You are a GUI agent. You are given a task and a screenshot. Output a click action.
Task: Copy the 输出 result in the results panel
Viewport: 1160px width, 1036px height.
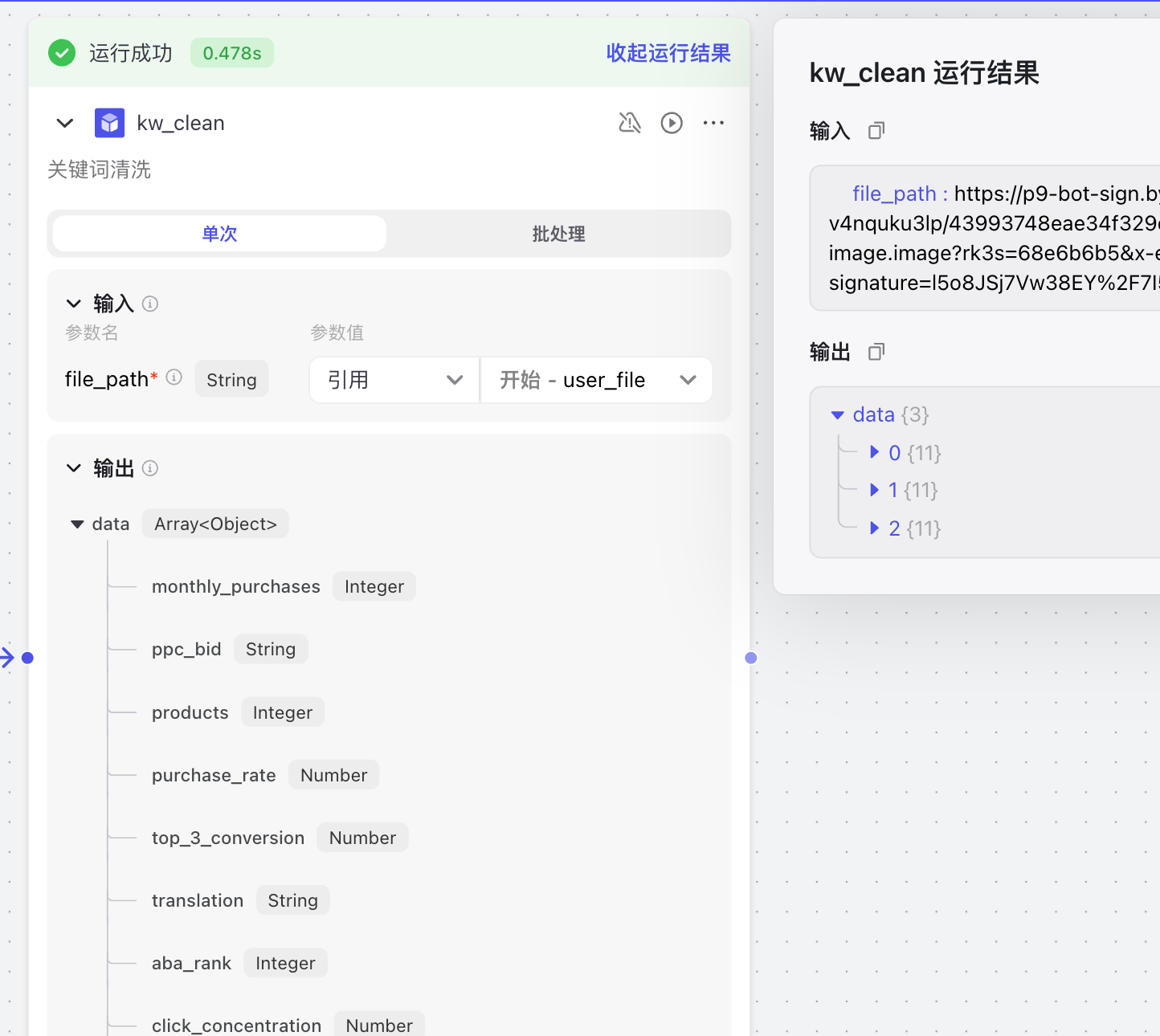pos(876,352)
